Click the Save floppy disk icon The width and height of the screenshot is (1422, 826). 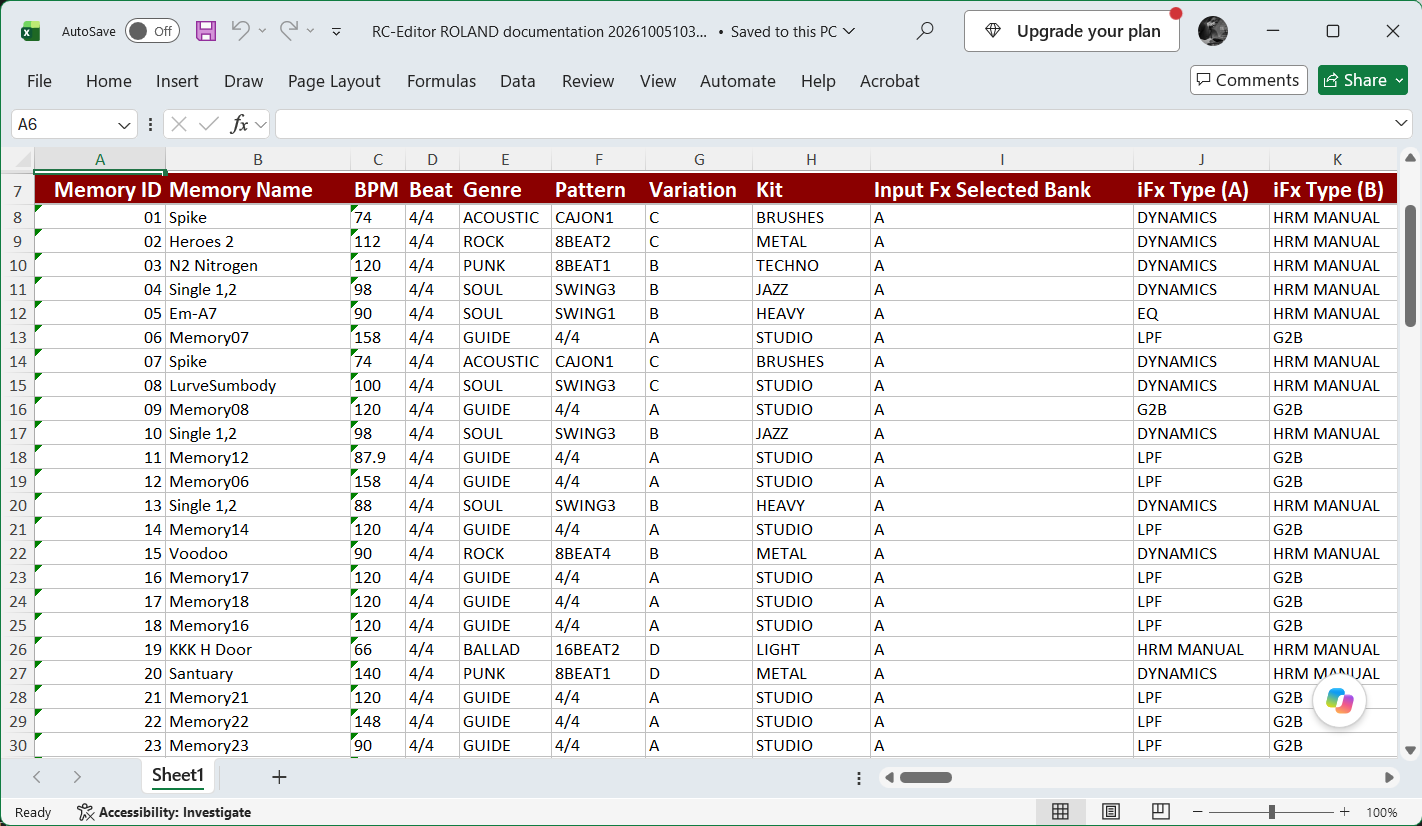click(206, 31)
